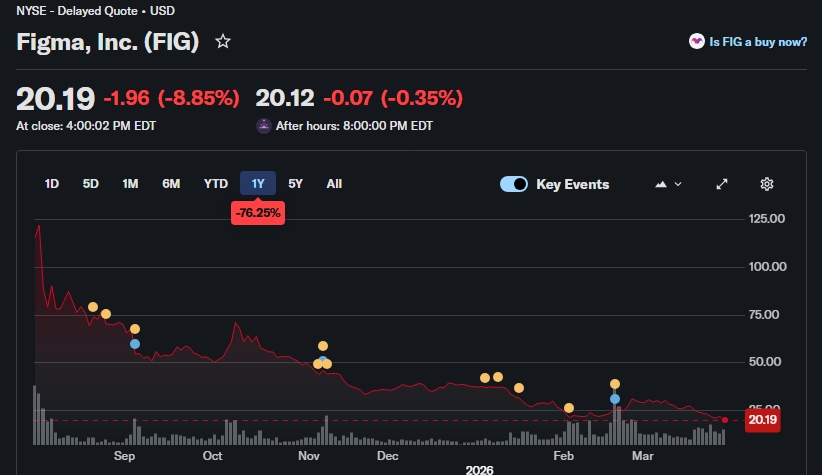This screenshot has width=822, height=475.
Task: Click the Sep month label
Action: (124, 456)
